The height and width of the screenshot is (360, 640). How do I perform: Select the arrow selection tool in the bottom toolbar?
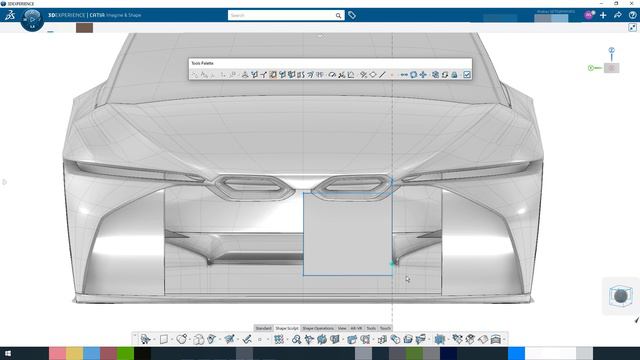[145, 339]
